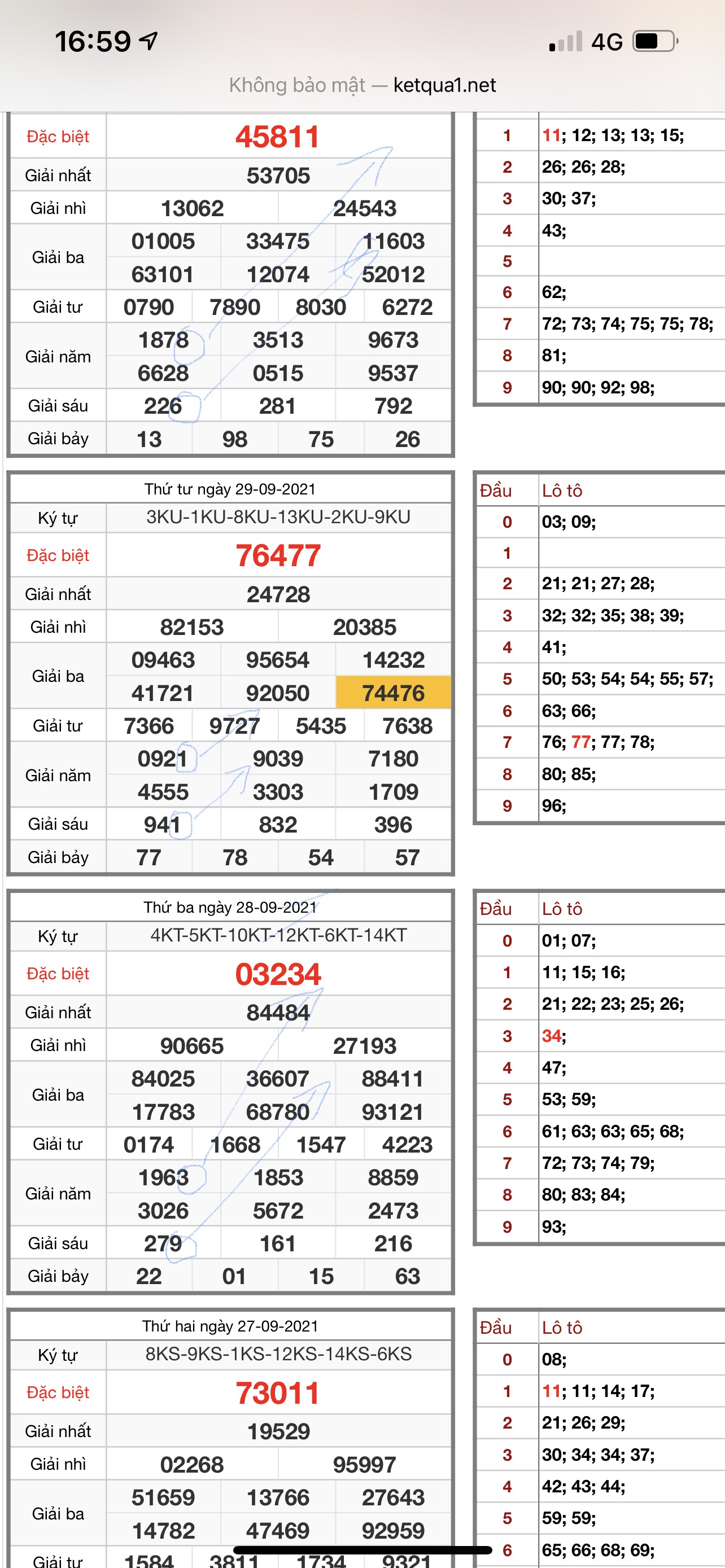The image size is (725, 1568).
Task: Select sixth prize number 279
Action: (163, 1243)
